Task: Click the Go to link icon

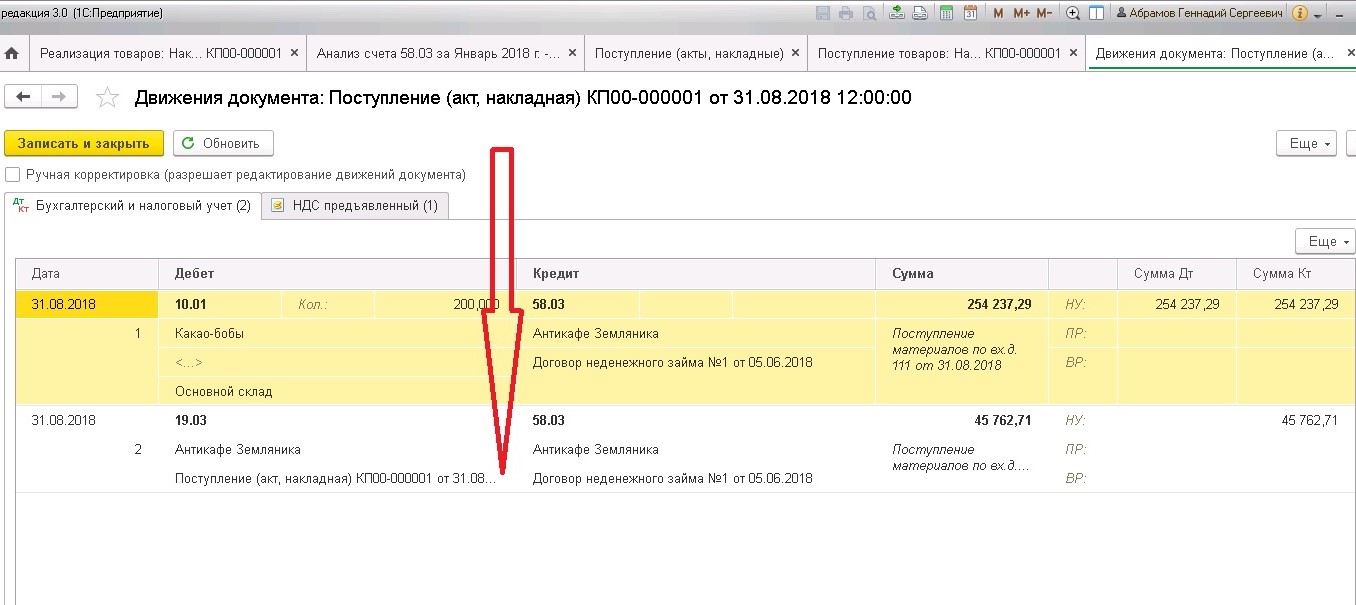Action: 920,14
